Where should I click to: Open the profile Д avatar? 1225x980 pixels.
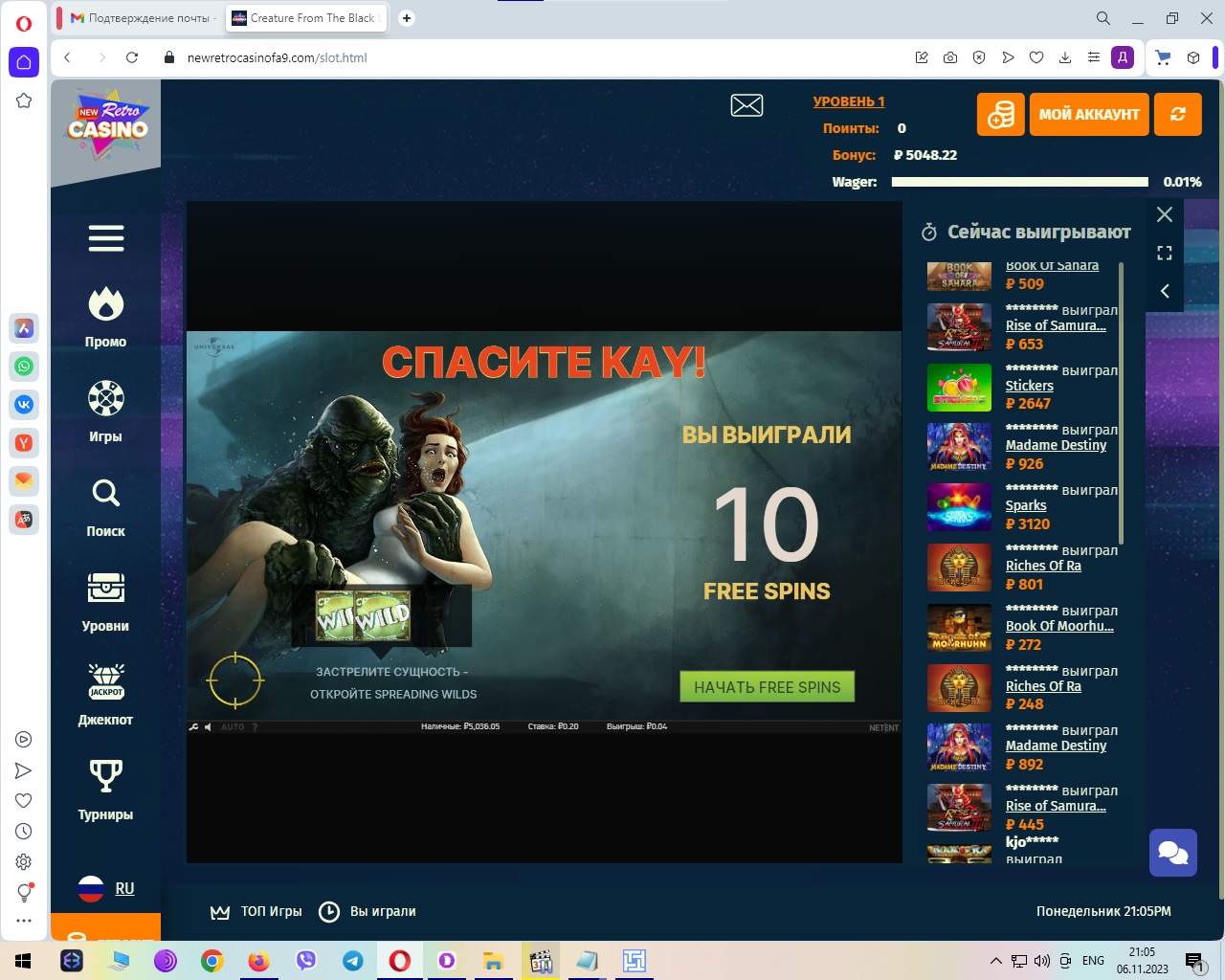(1123, 57)
